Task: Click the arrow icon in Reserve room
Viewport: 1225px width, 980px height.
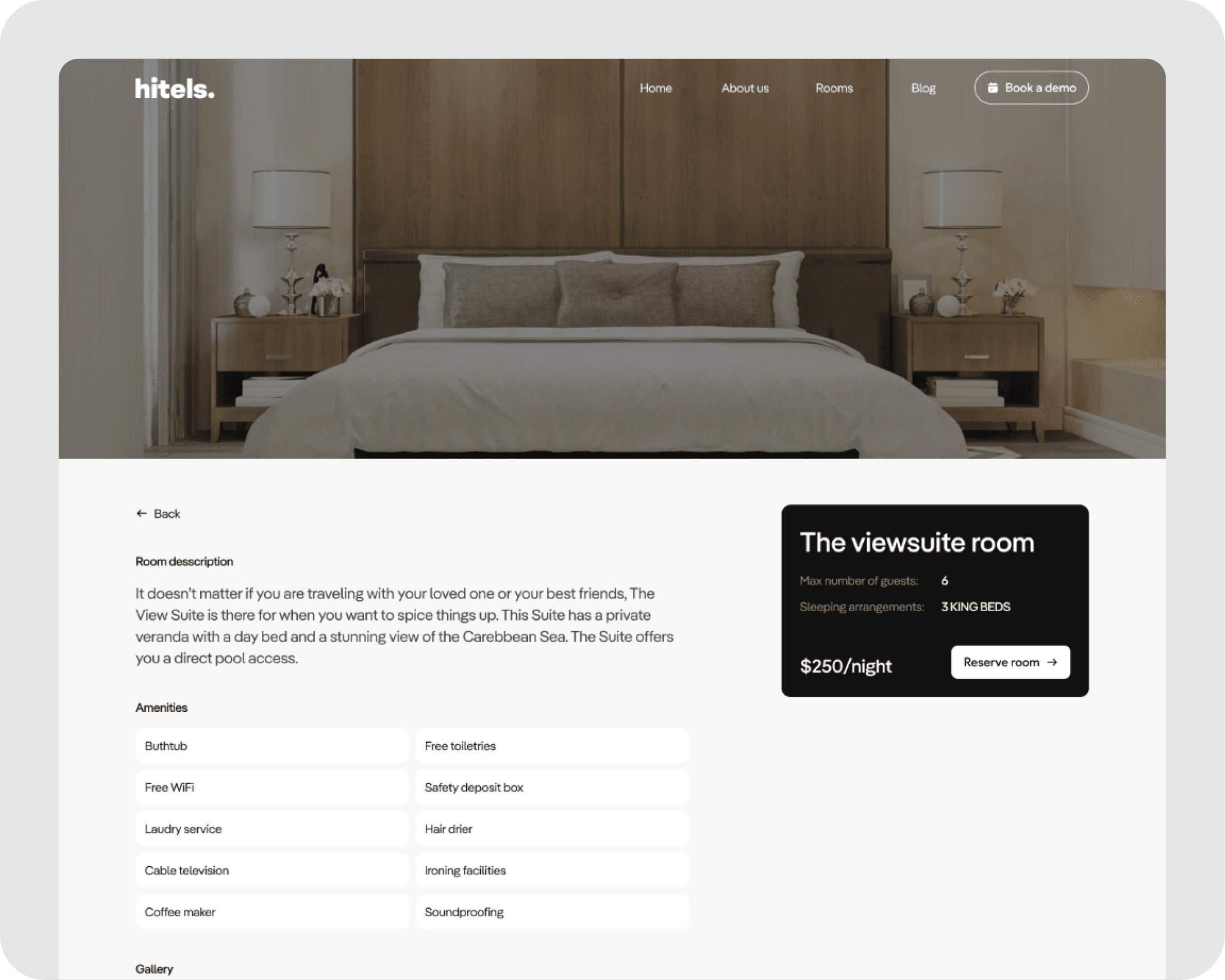Action: tap(1052, 662)
